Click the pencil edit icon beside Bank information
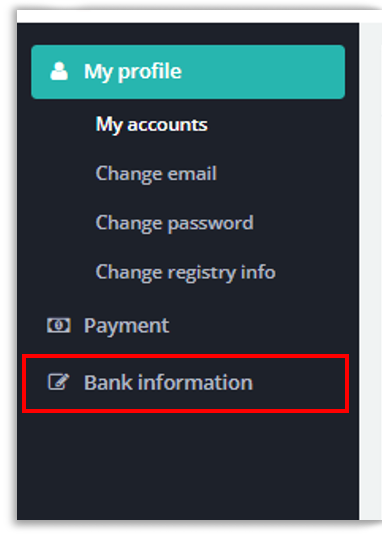The height and width of the screenshot is (536, 382). tap(58, 382)
